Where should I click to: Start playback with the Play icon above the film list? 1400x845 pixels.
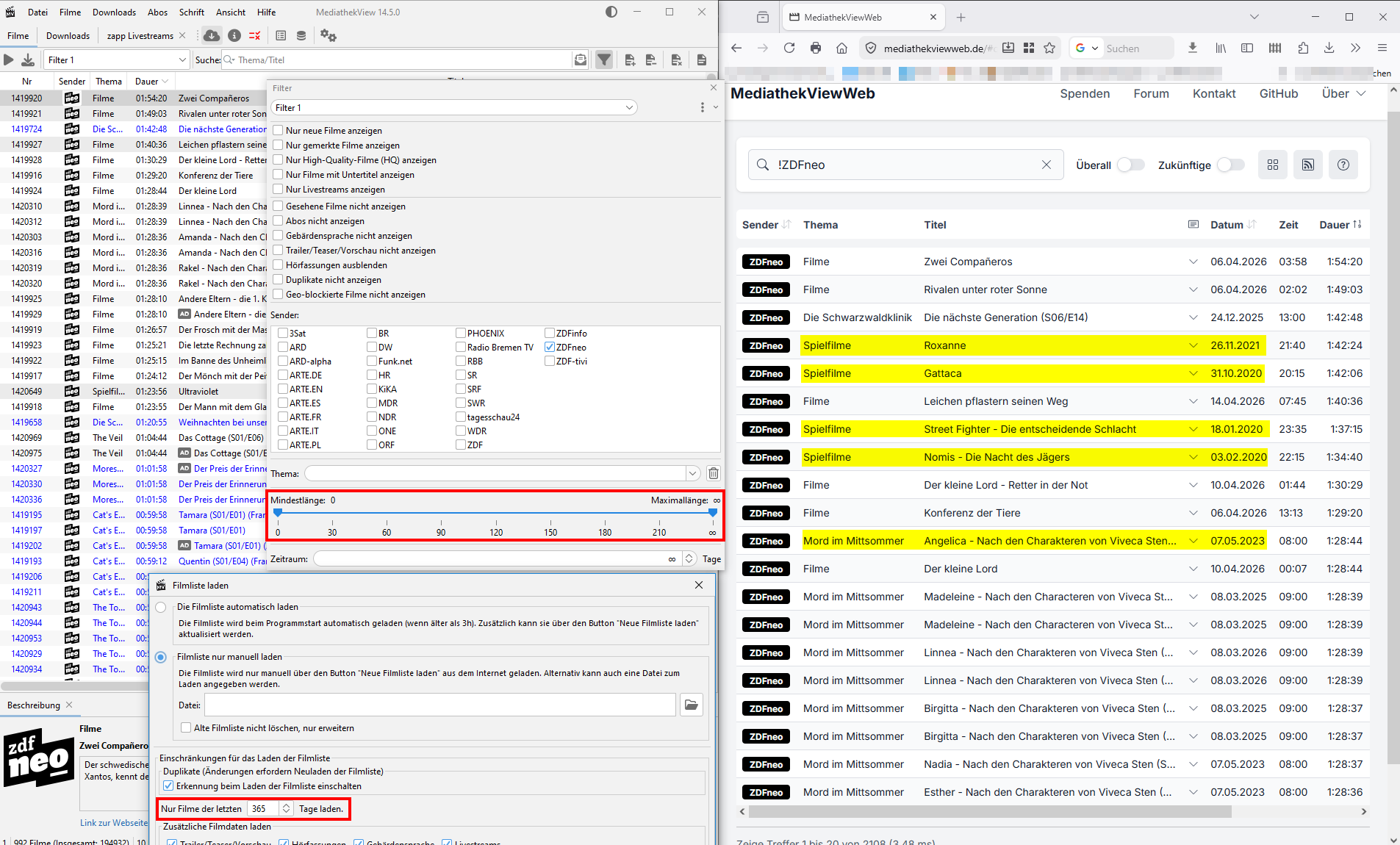point(8,59)
